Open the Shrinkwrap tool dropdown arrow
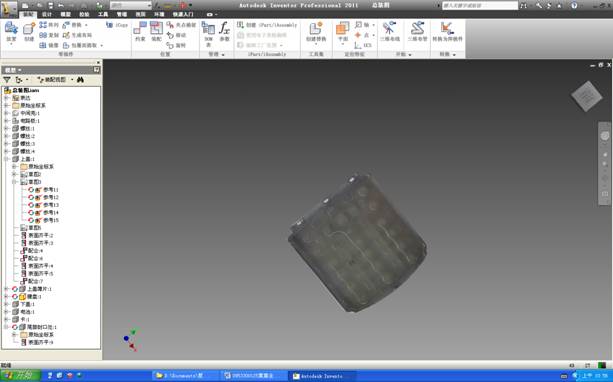Image resolution: width=613 pixels, height=382 pixels. [102, 45]
